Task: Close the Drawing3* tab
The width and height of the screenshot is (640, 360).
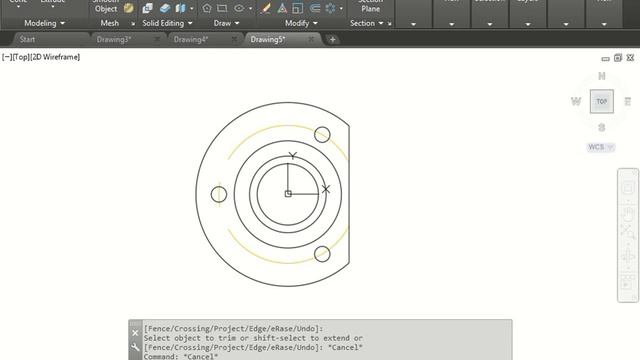Action: point(157,39)
